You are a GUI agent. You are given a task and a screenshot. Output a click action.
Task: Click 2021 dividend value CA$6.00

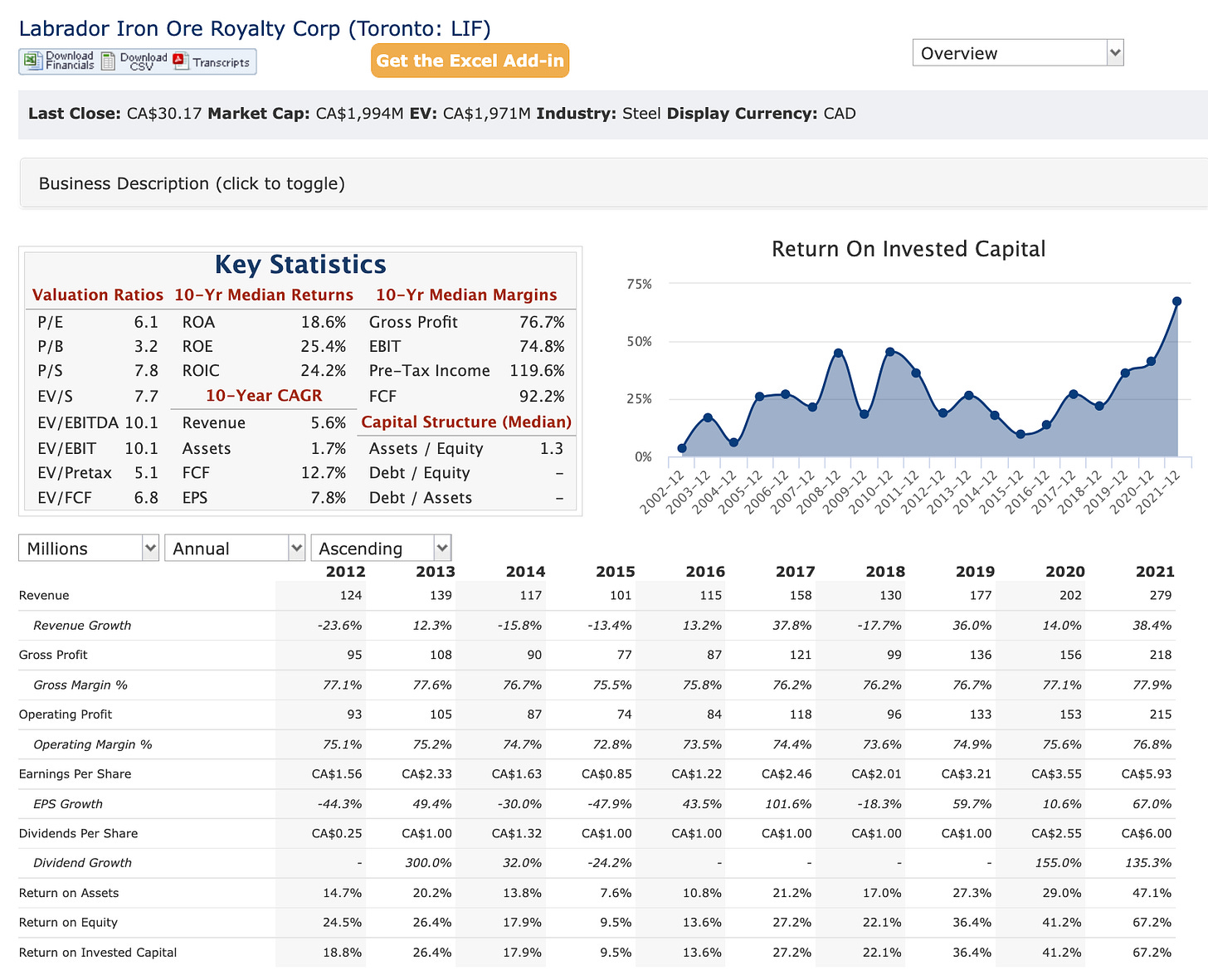click(x=1147, y=833)
